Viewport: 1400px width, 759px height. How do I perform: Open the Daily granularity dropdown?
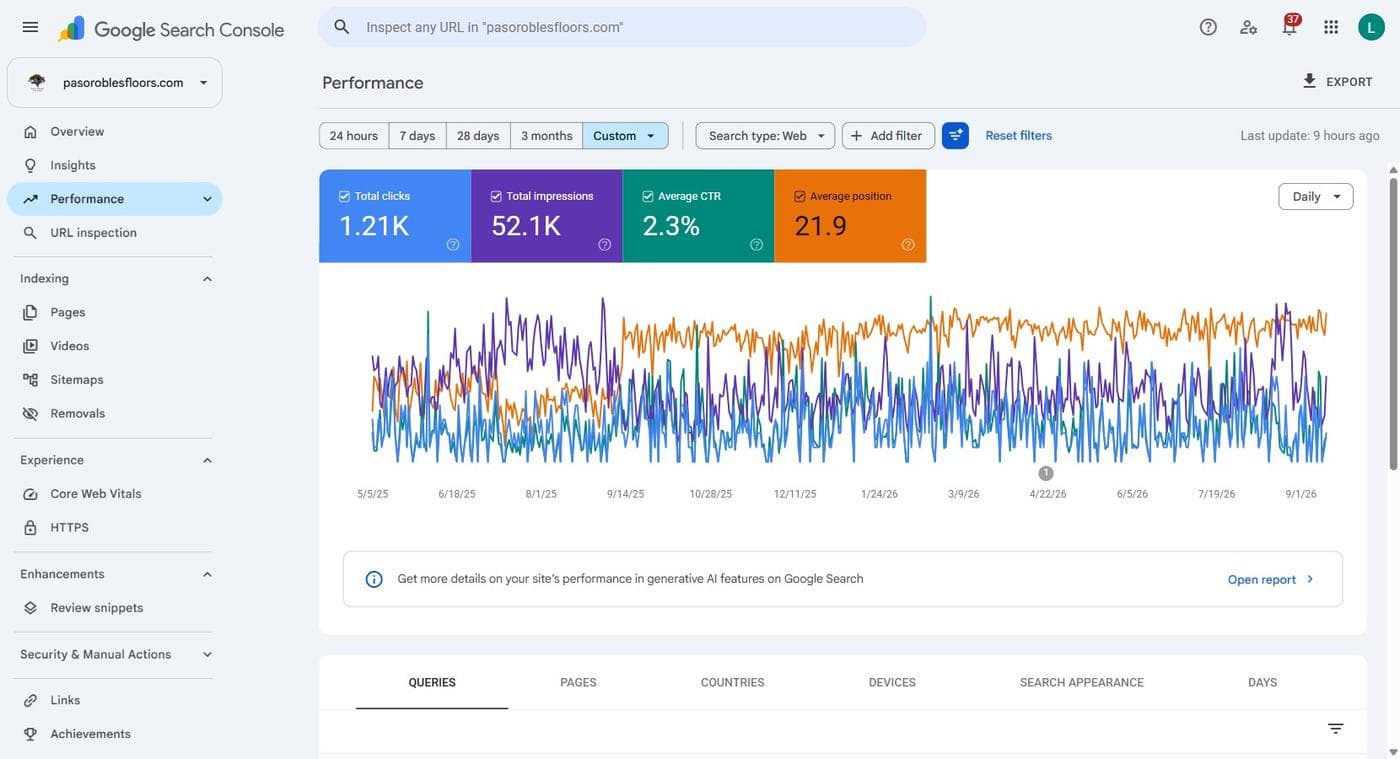point(1316,196)
